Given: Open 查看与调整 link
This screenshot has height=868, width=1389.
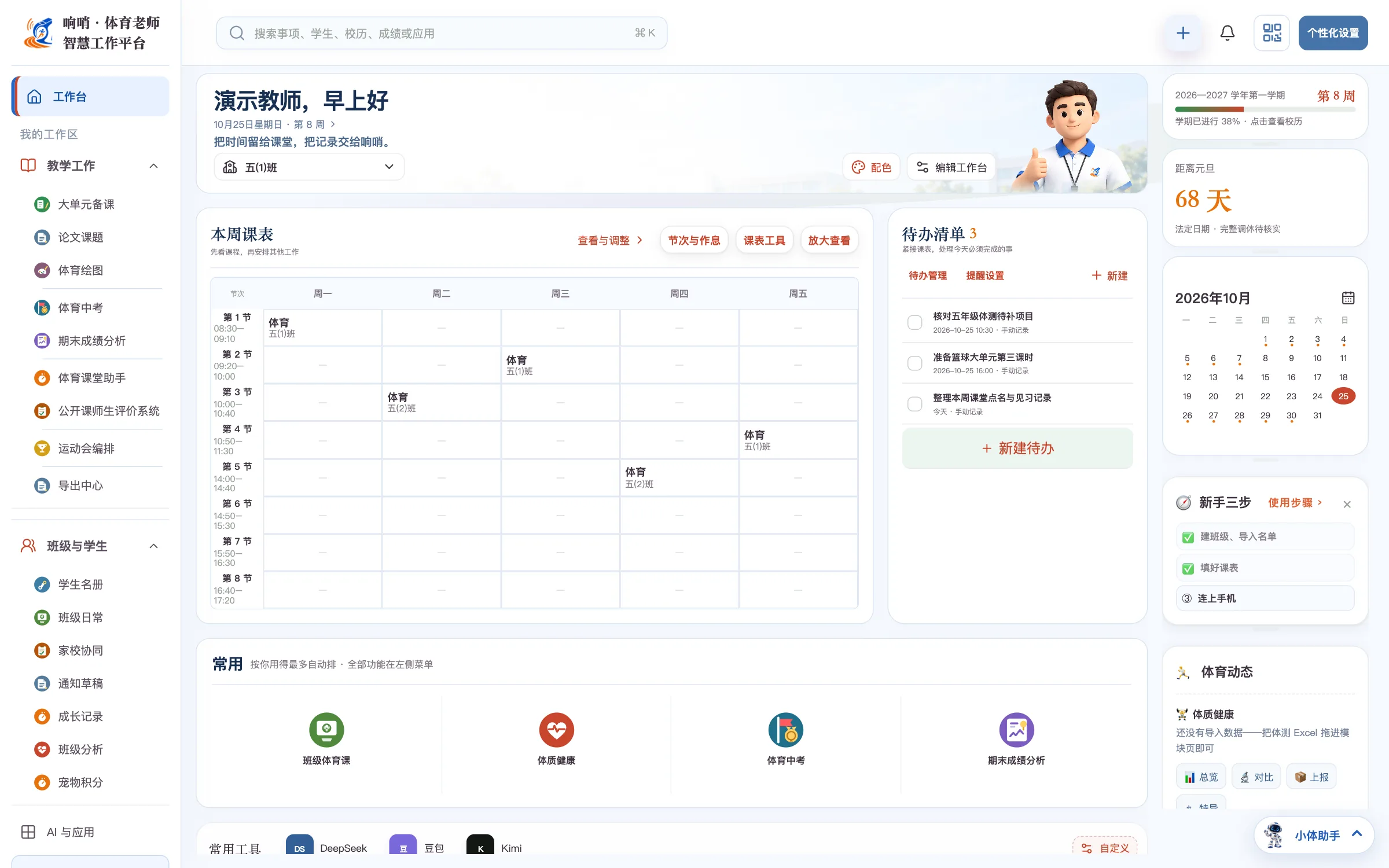Looking at the screenshot, I should [610, 240].
